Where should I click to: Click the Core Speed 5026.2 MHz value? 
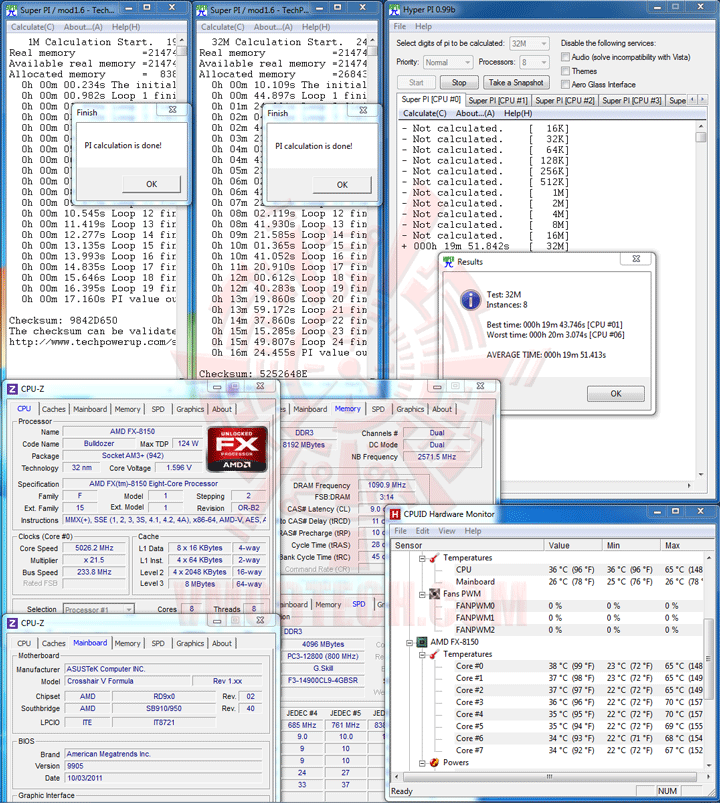[x=94, y=548]
